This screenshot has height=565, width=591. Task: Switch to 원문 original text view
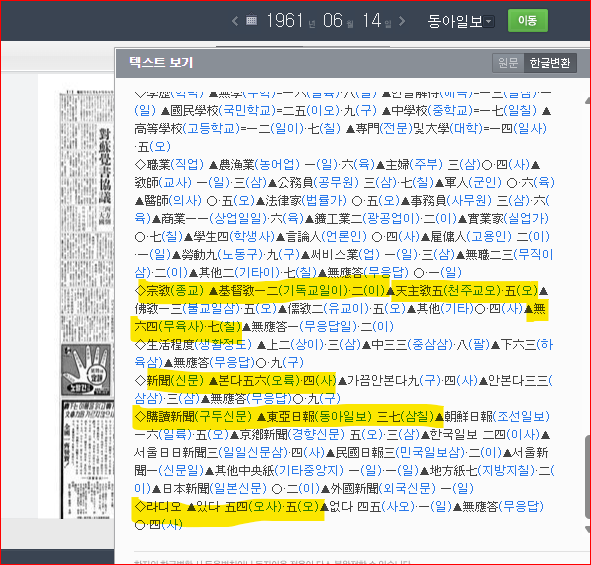508,63
